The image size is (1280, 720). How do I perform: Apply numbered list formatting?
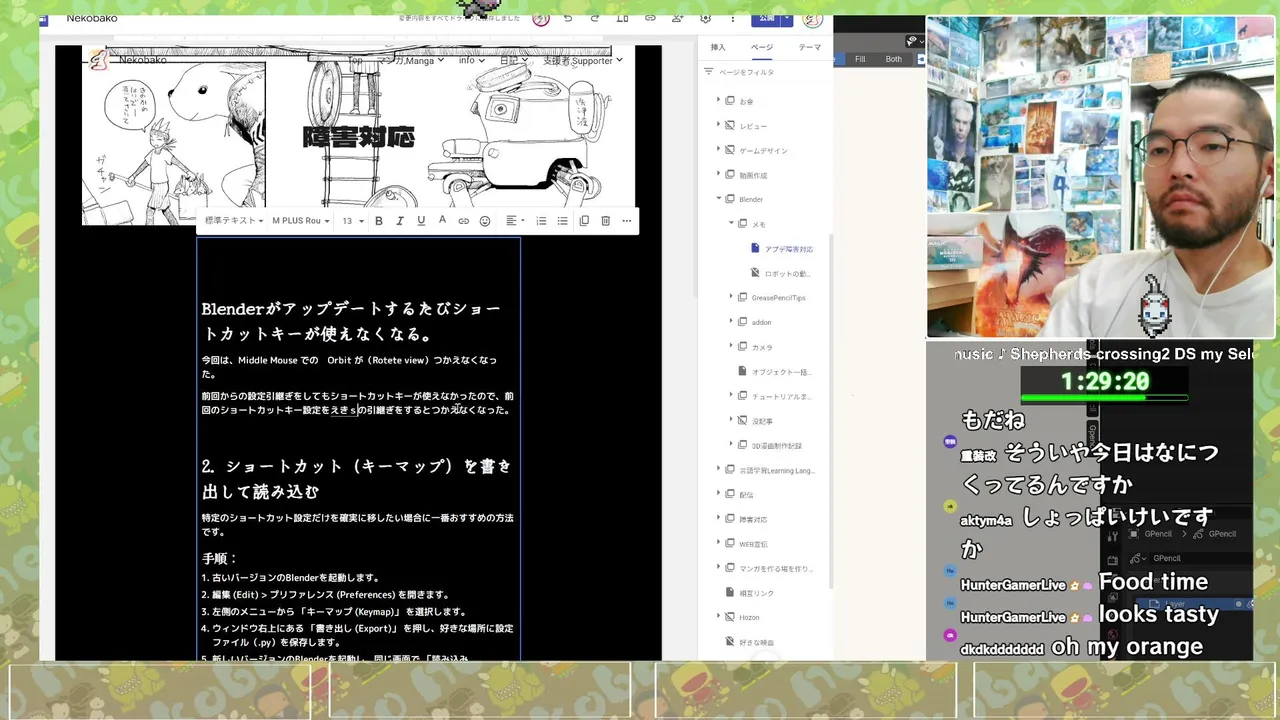[x=541, y=221]
